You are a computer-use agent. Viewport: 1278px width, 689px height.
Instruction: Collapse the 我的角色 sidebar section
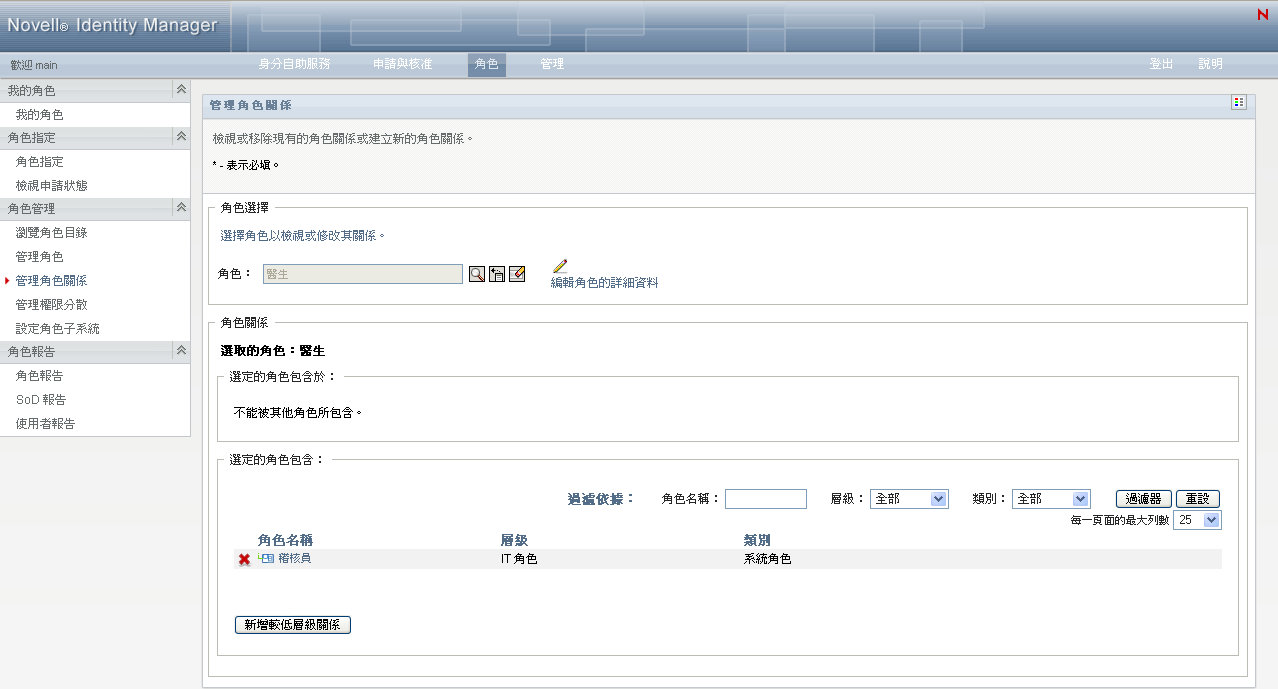[181, 90]
